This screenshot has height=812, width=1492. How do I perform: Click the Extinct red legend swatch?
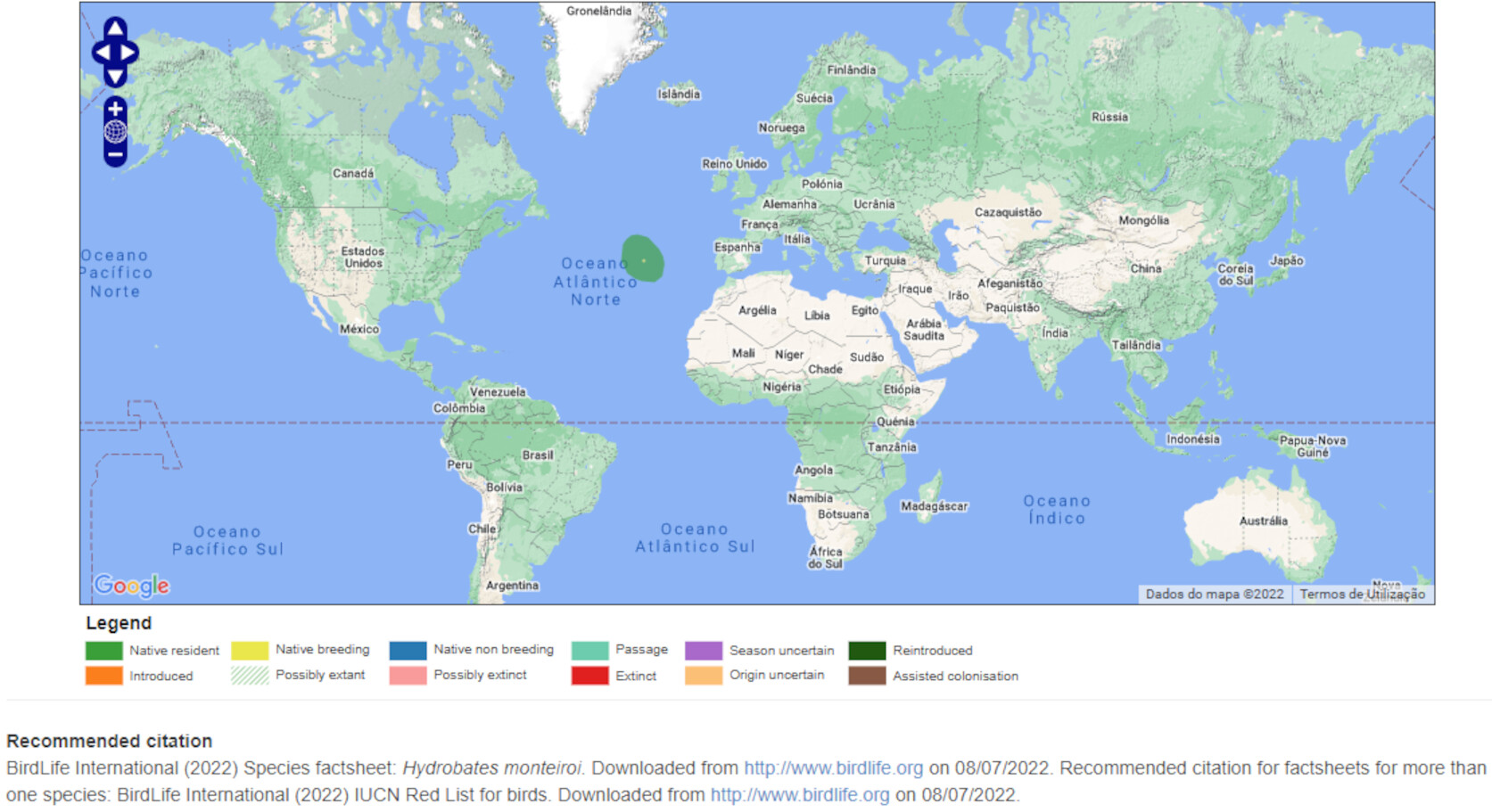coord(589,676)
